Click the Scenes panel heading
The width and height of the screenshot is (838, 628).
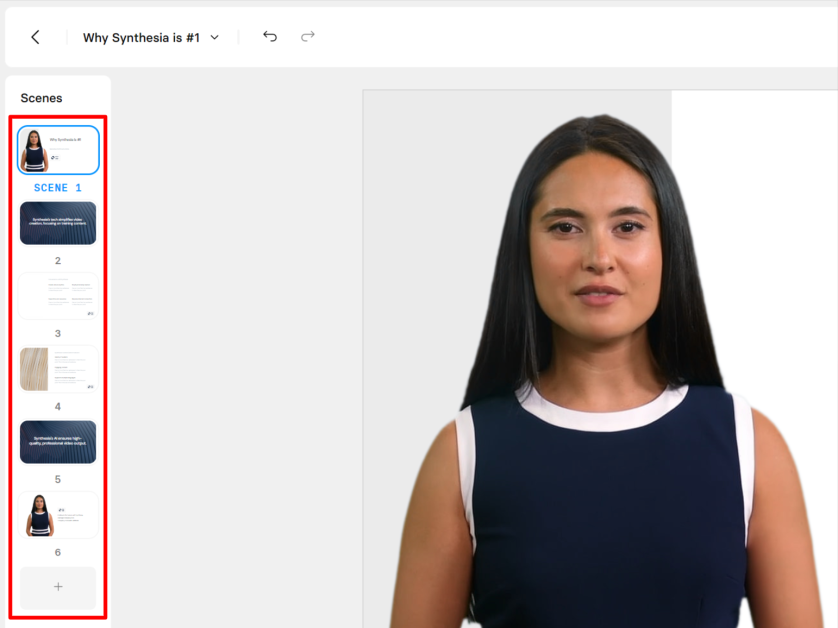pos(42,98)
